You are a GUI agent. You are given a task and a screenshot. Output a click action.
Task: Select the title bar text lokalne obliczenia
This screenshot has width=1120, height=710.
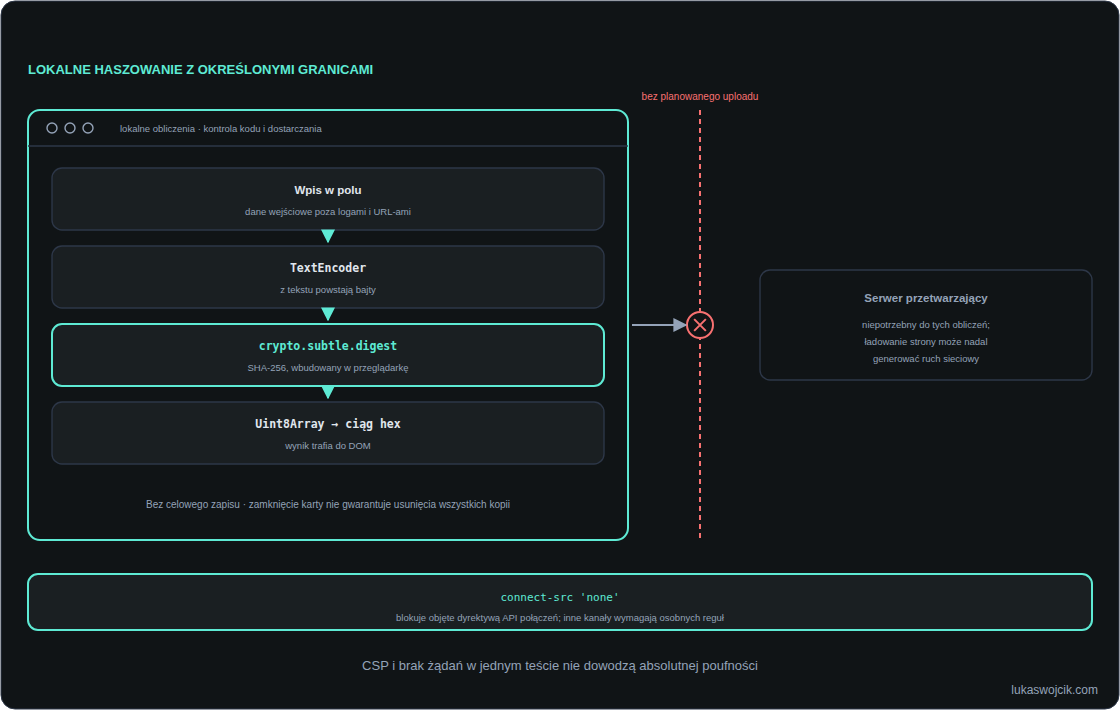157,129
